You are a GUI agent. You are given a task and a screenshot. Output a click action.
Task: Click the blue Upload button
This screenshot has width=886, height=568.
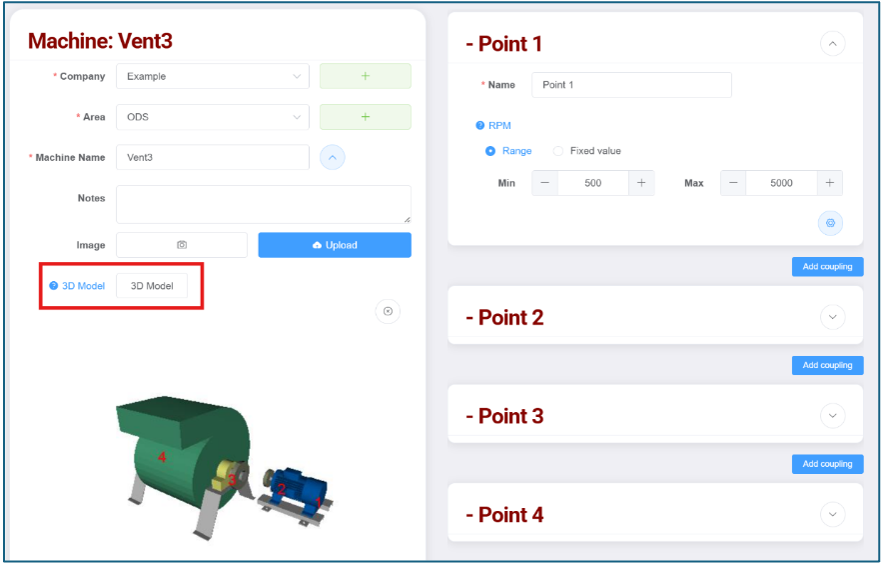pos(335,245)
